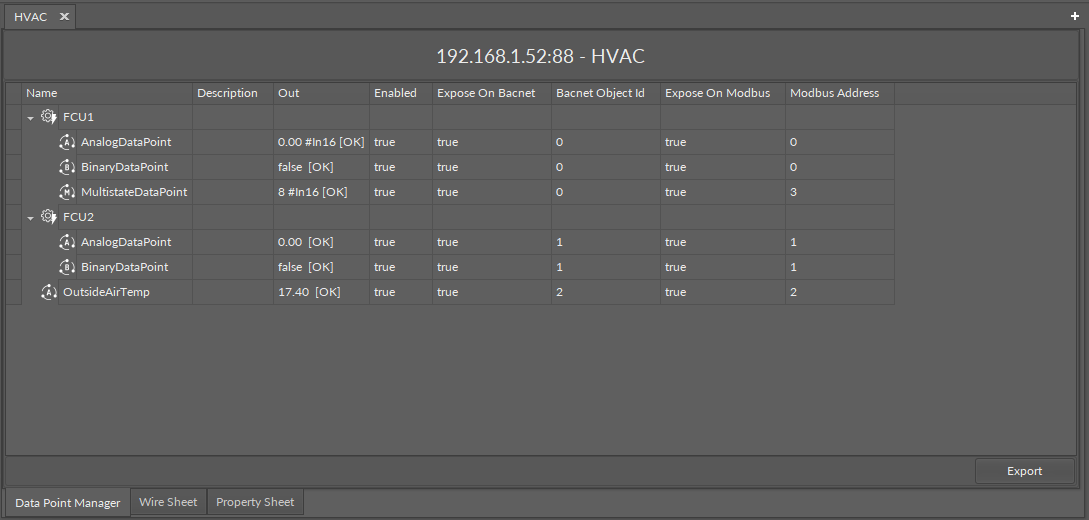Collapse the FCU1 tree node
Screen dimensions: 1089x520
31,118
